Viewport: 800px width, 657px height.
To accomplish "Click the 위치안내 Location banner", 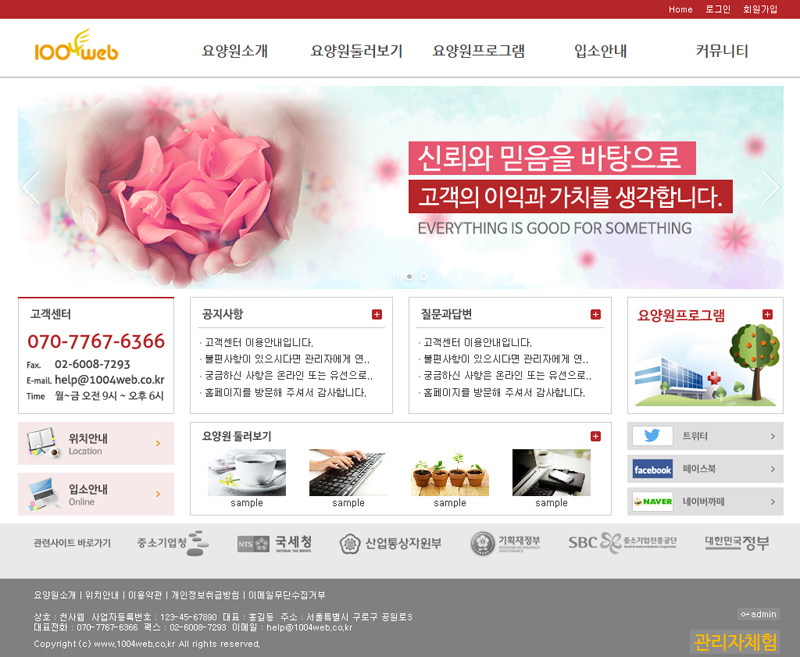I will pyautogui.click(x=96, y=443).
